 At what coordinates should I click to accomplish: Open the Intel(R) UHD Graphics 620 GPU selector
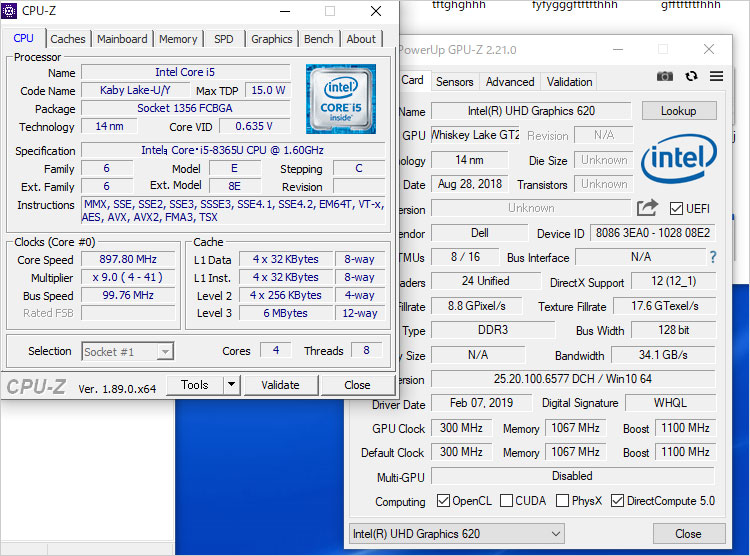(457, 534)
